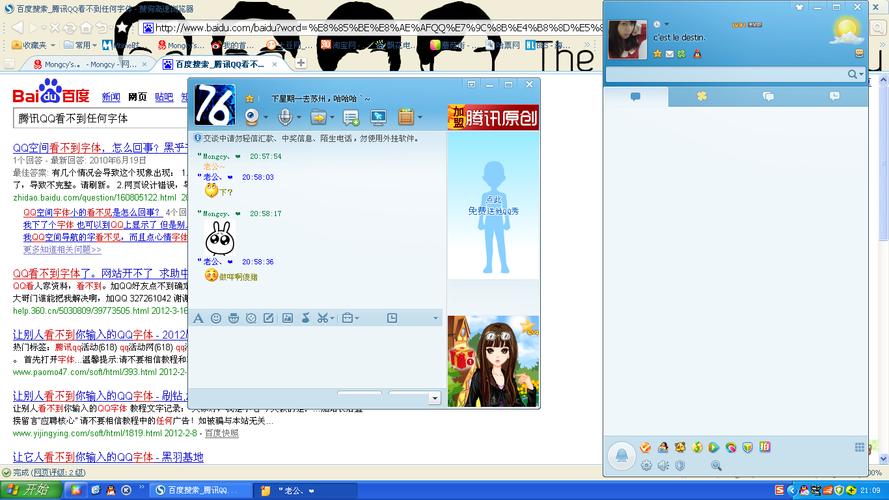Start a video call from the webcam icon in QQ chat
Image resolution: width=889 pixels, height=500 pixels.
click(252, 117)
